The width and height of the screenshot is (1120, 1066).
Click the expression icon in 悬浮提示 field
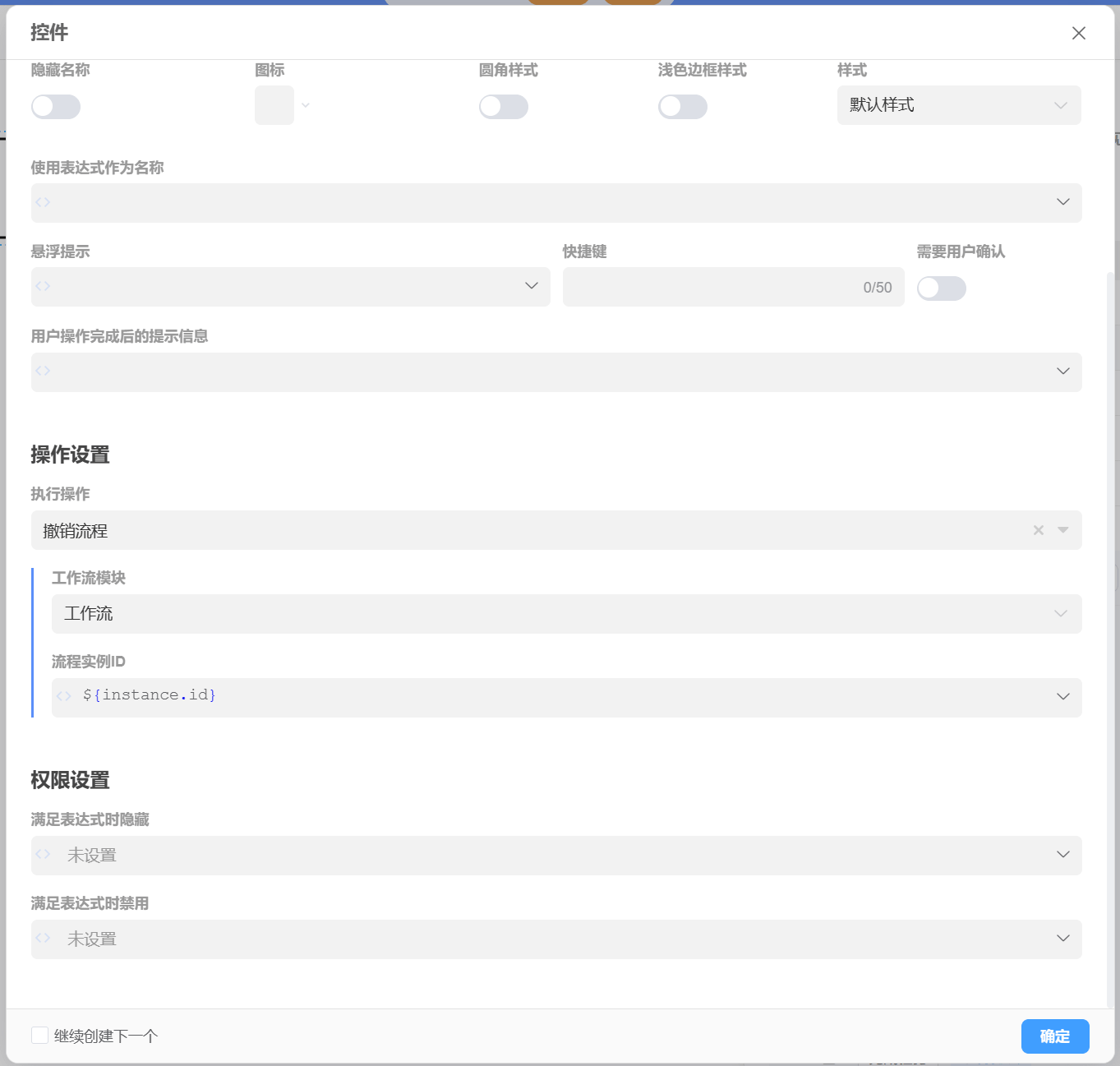coord(44,286)
